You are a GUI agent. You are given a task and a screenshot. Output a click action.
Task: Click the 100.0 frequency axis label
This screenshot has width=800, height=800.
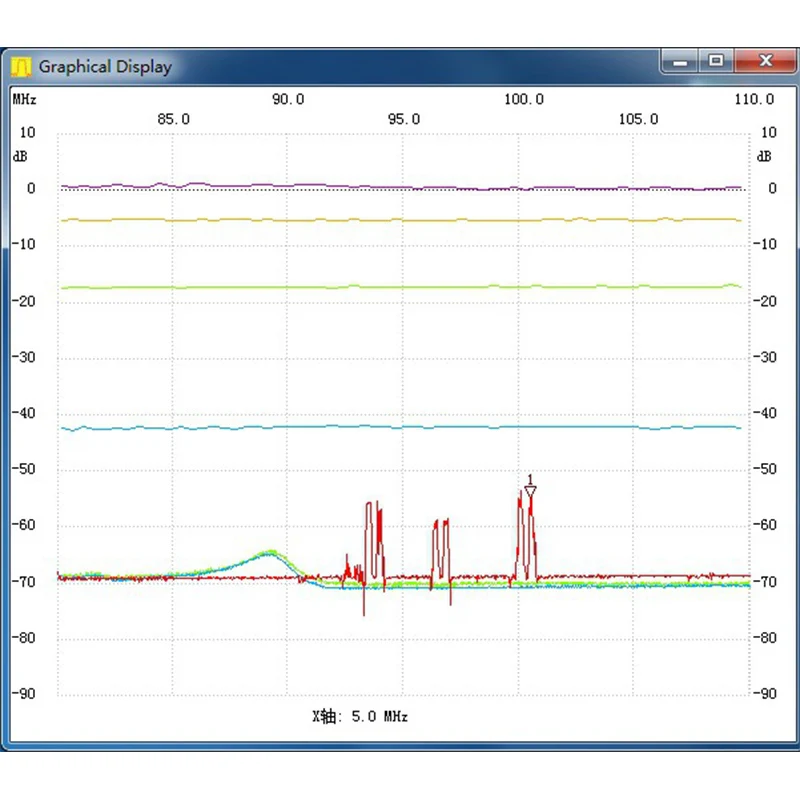pyautogui.click(x=524, y=99)
